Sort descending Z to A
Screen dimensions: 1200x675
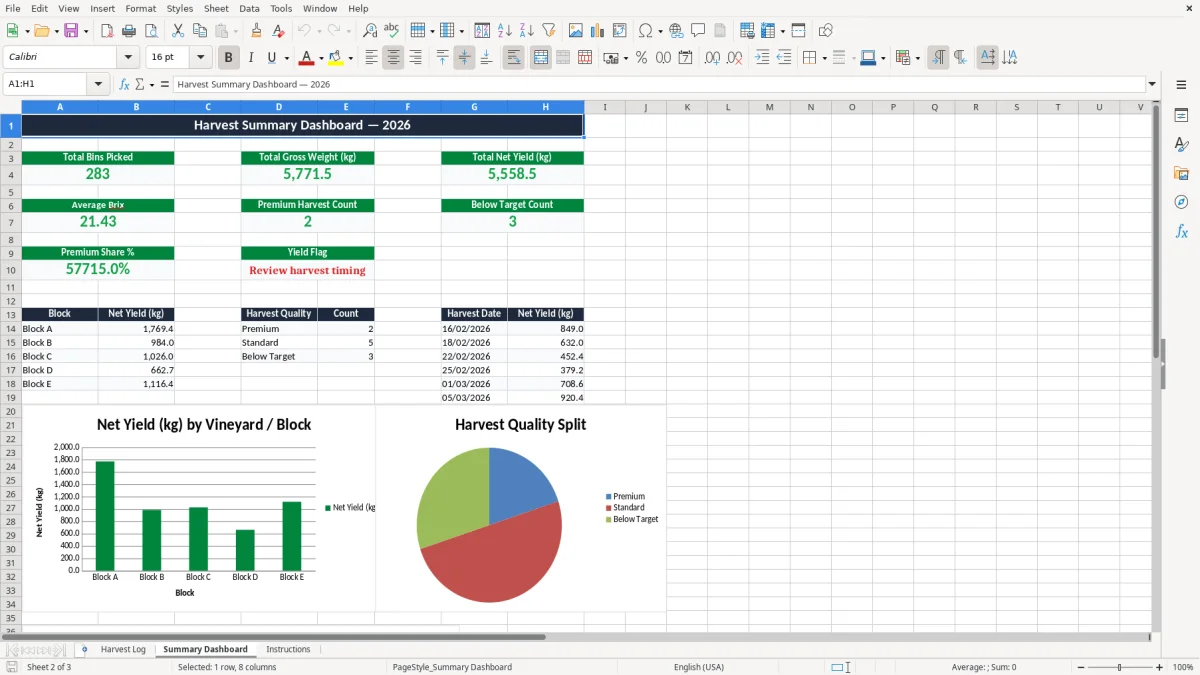click(527, 31)
